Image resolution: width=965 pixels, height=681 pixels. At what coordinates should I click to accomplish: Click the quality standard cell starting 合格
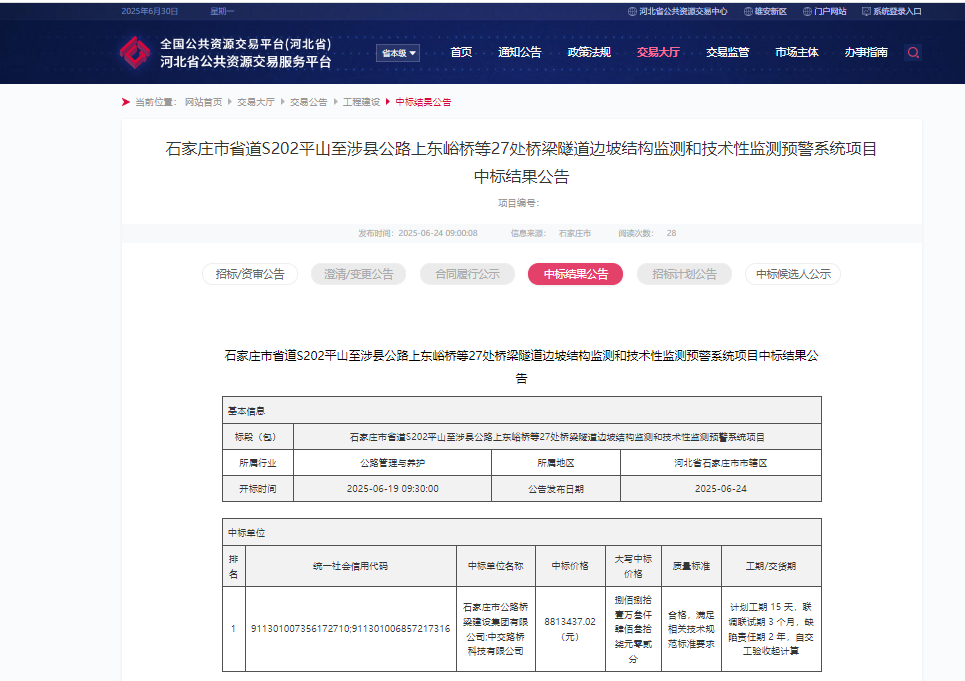pyautogui.click(x=691, y=629)
